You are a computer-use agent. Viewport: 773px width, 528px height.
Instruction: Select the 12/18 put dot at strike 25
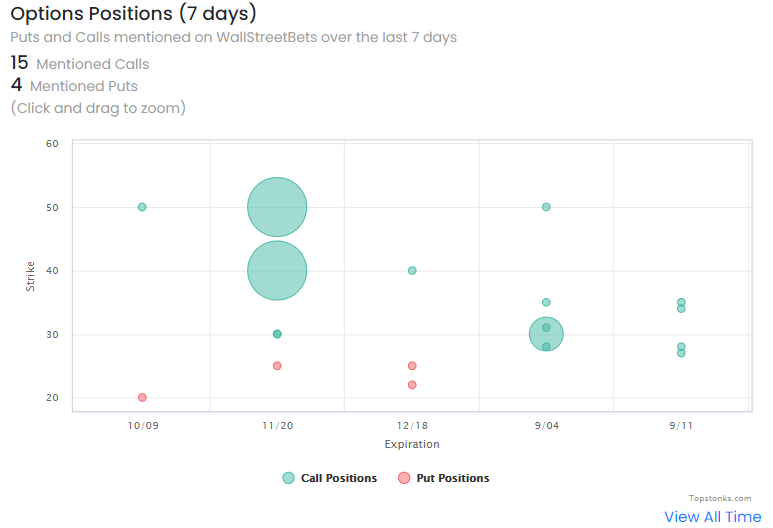(412, 366)
